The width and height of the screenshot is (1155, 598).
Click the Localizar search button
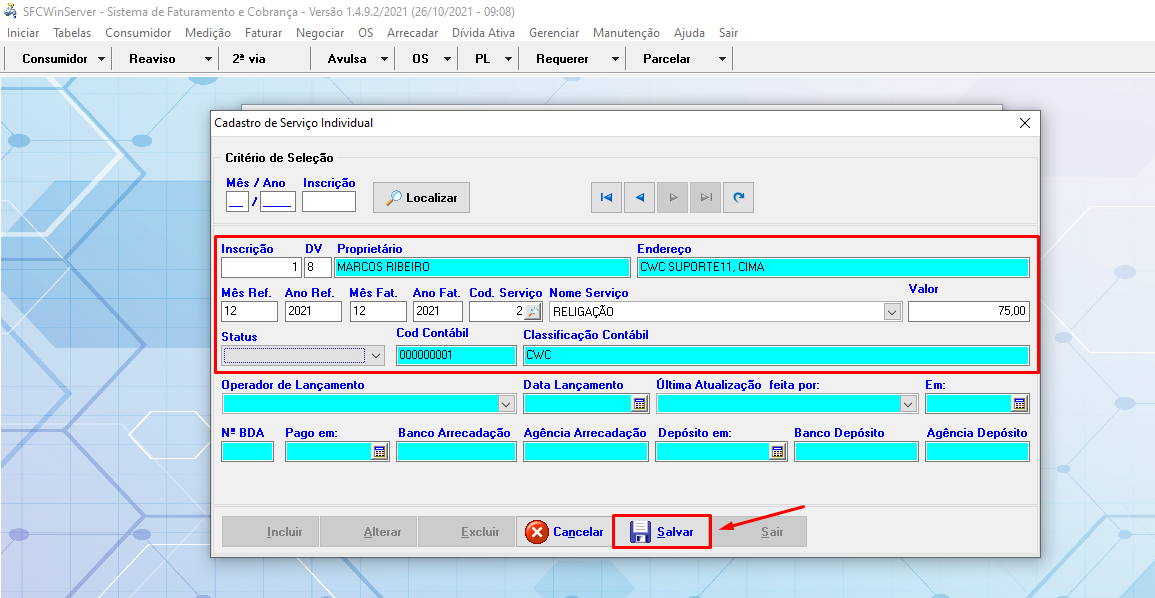point(421,198)
